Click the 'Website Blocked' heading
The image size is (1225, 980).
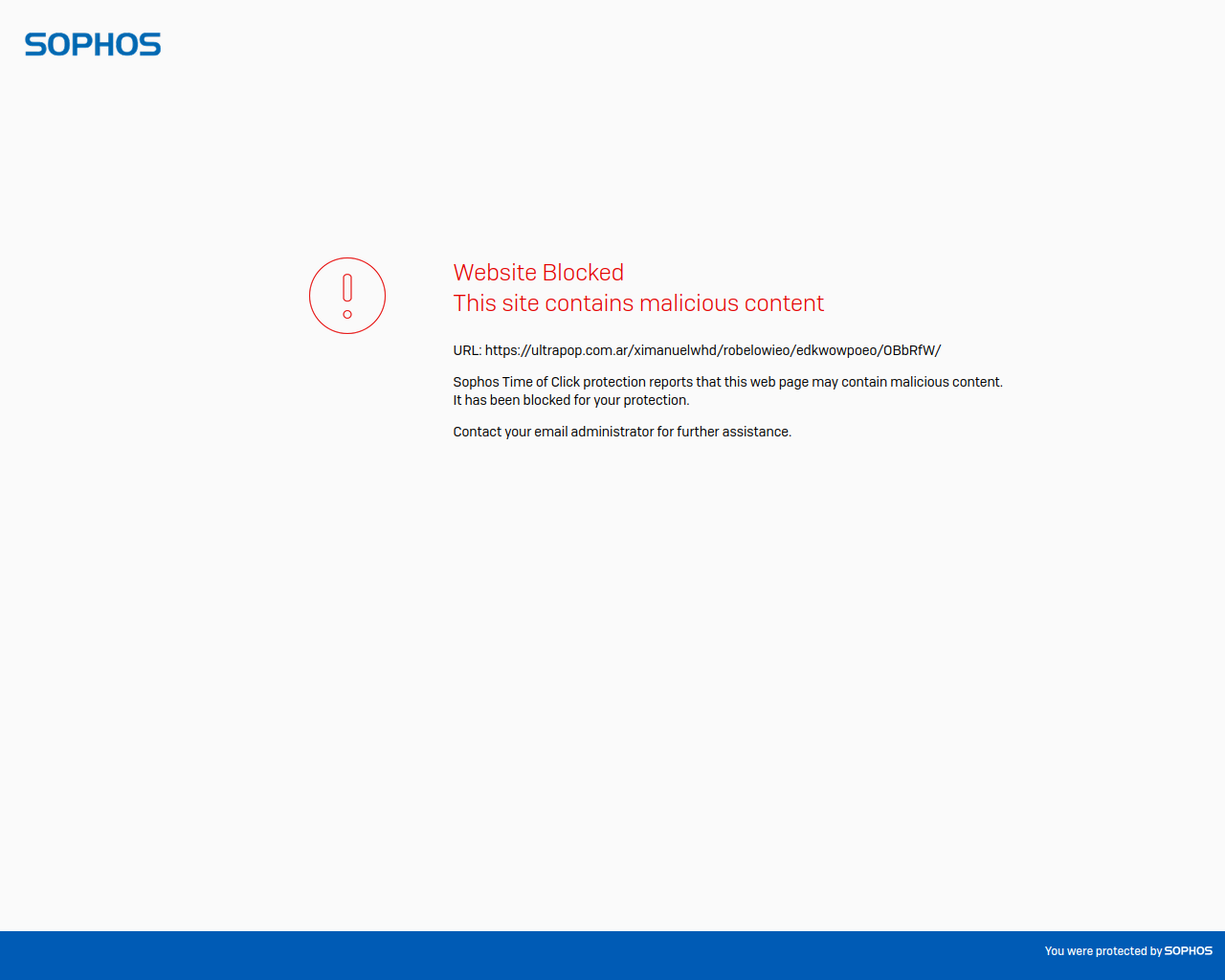538,273
